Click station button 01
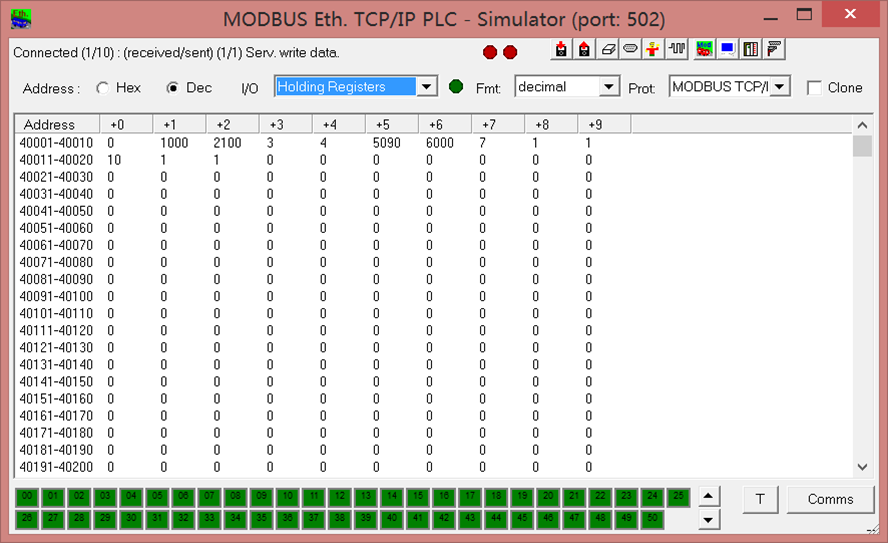888x543 pixels. [x=53, y=497]
